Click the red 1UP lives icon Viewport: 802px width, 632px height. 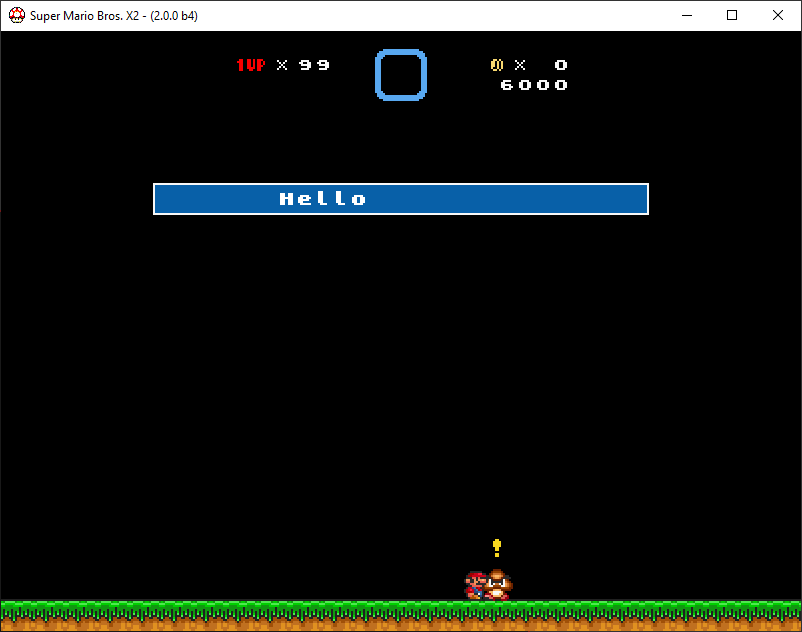click(x=251, y=65)
